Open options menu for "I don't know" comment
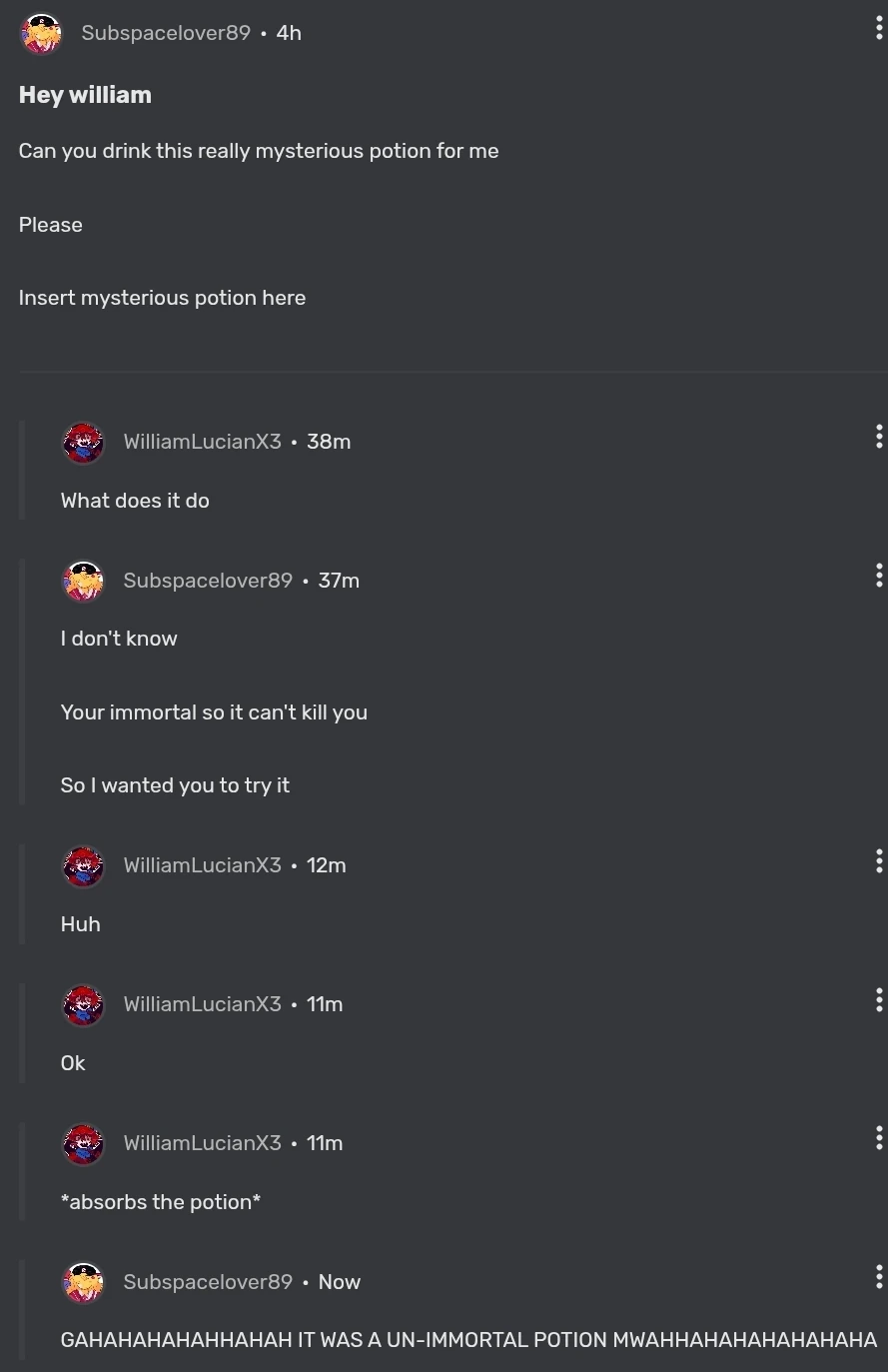The image size is (888, 1372). click(878, 575)
